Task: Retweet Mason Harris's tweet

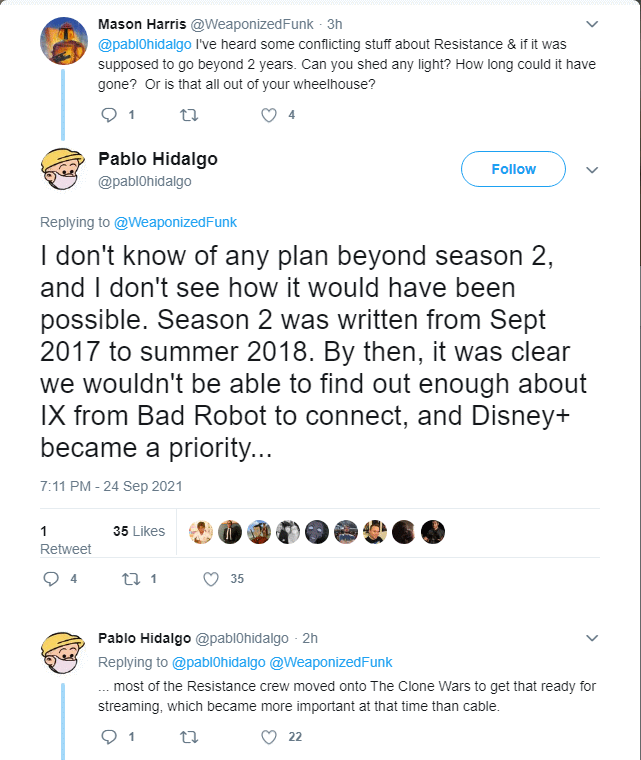Action: 187,115
